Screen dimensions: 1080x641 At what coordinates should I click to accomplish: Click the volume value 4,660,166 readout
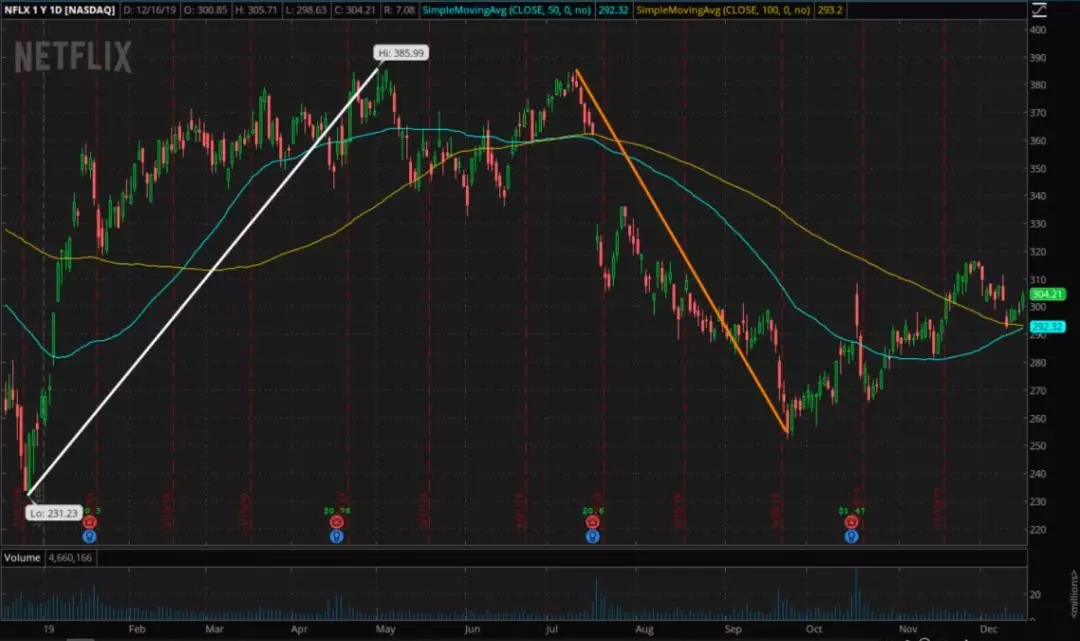pos(68,557)
